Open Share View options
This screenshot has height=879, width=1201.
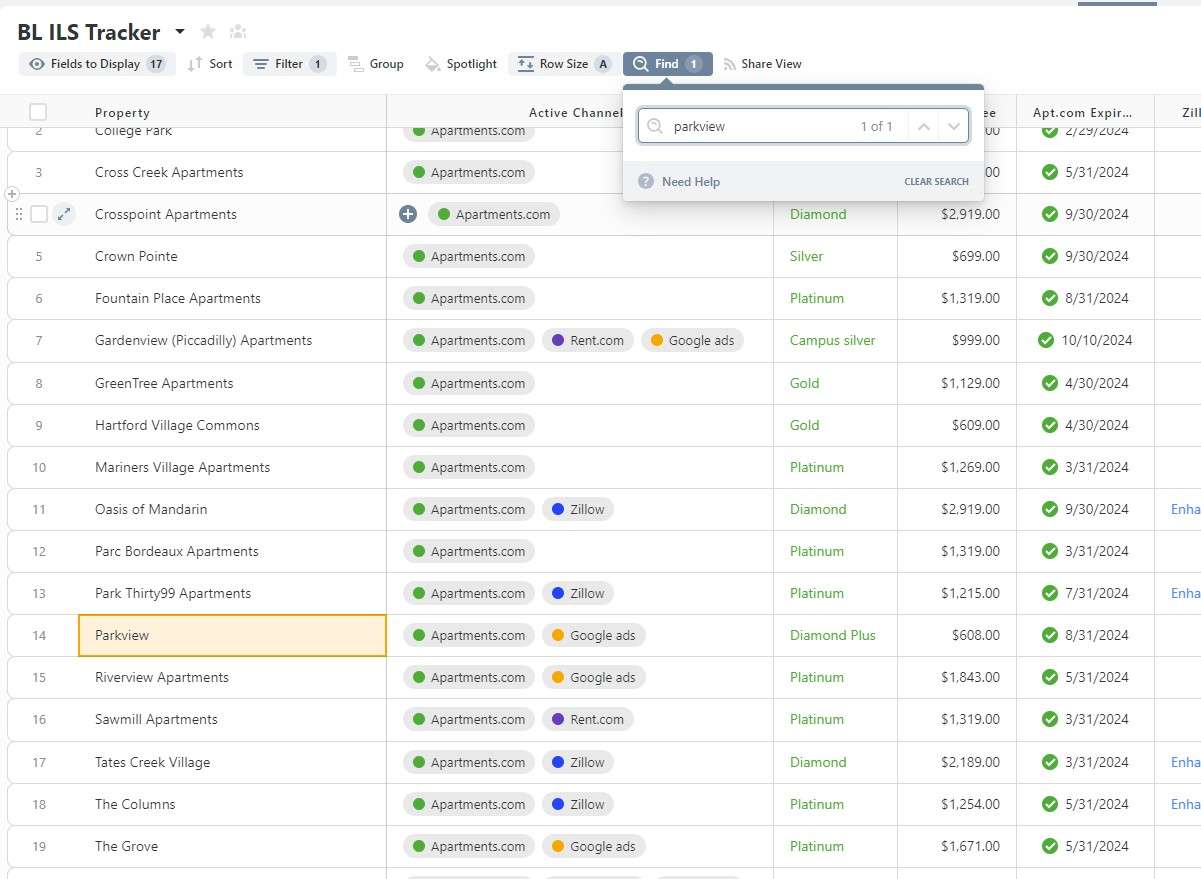point(762,64)
